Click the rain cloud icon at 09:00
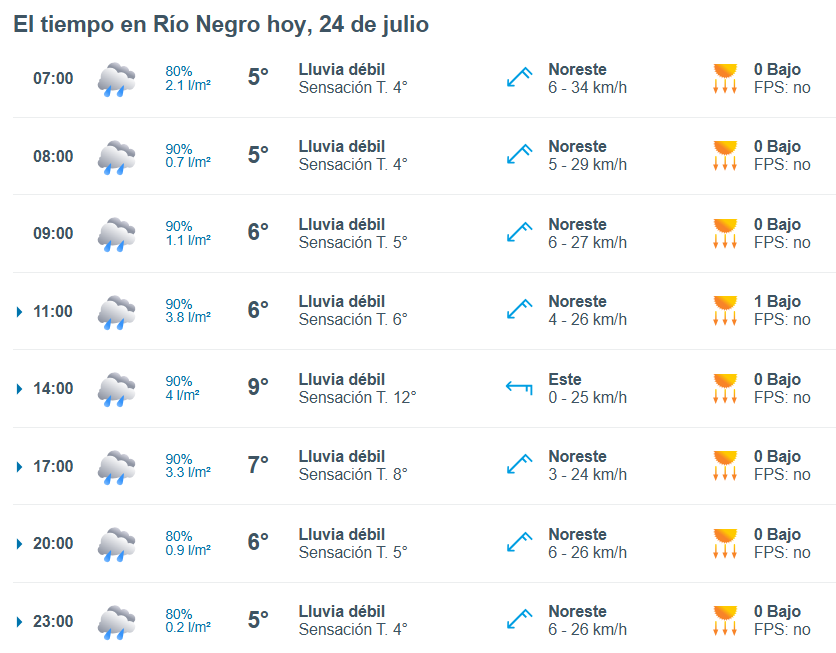The width and height of the screenshot is (836, 653). click(x=116, y=234)
